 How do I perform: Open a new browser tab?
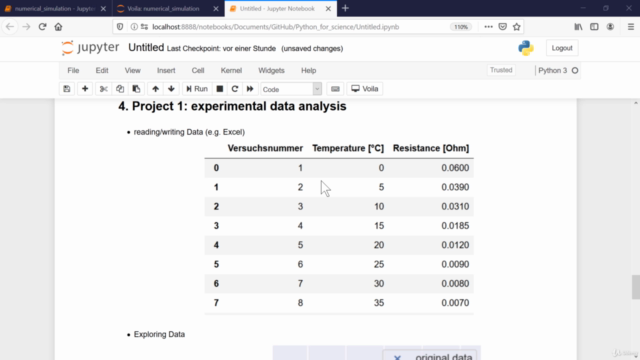[x=345, y=8]
